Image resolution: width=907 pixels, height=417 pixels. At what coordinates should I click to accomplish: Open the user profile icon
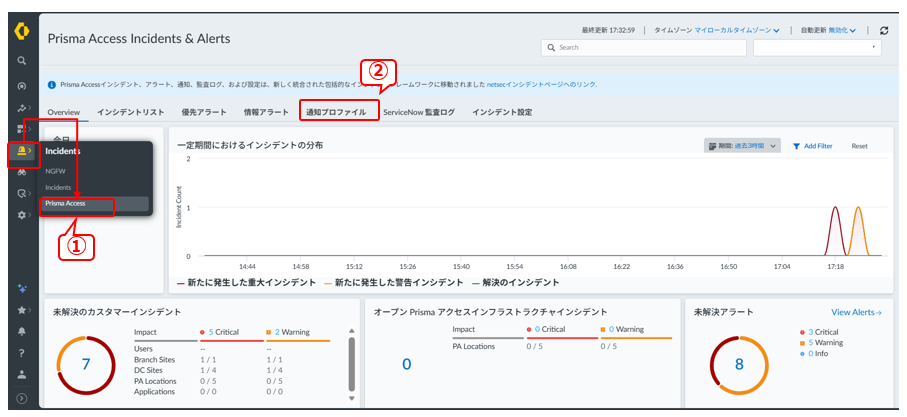21,374
